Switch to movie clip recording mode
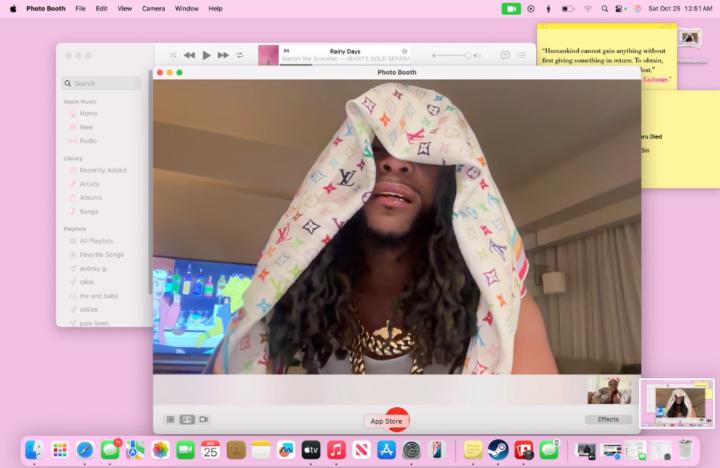Viewport: 720px width, 468px height. tap(204, 419)
